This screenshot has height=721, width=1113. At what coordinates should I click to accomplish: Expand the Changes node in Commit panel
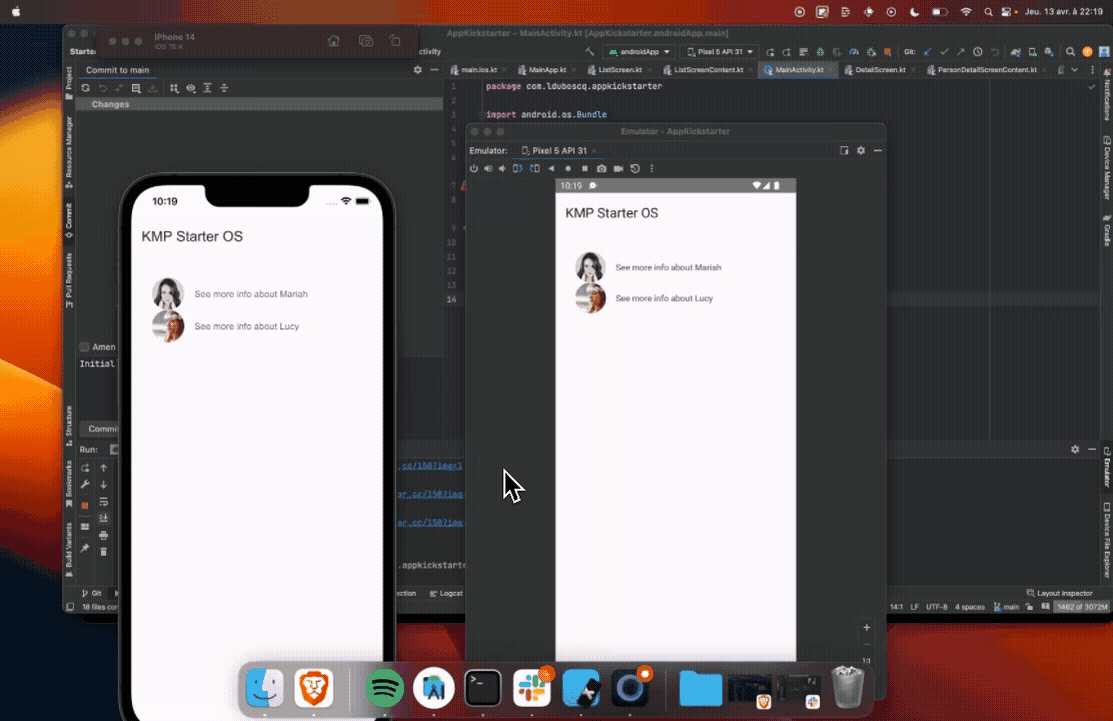[84, 104]
